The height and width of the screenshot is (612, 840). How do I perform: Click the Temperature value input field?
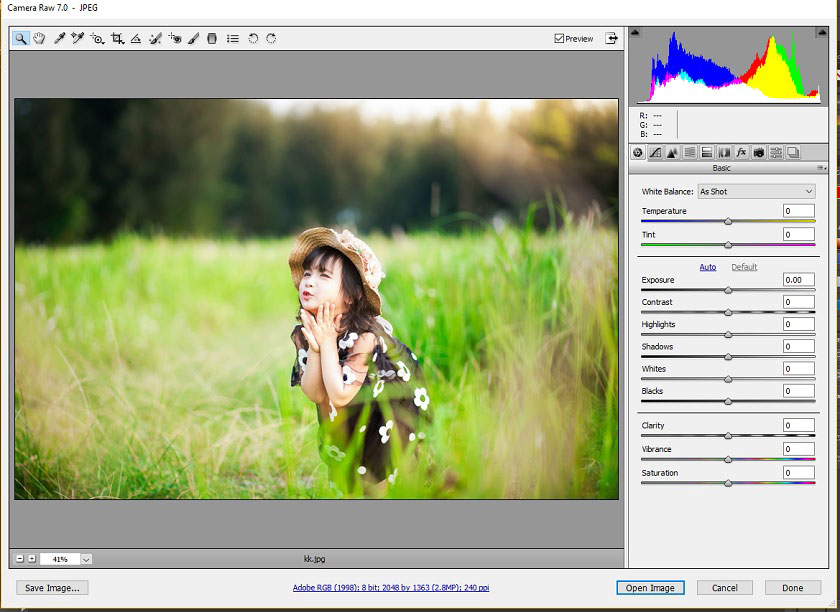(x=798, y=211)
